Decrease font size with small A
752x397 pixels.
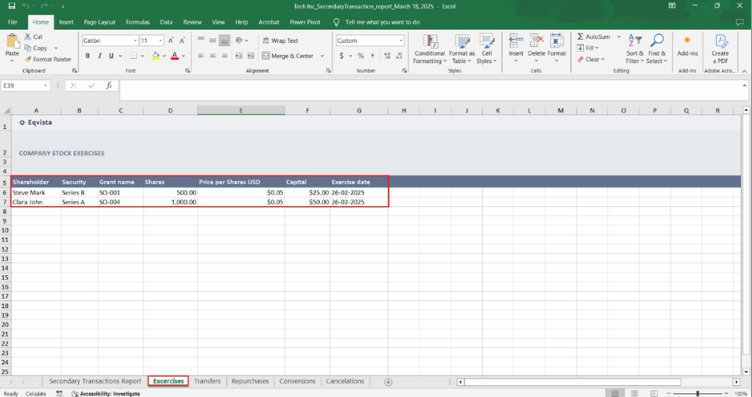pyautogui.click(x=182, y=41)
